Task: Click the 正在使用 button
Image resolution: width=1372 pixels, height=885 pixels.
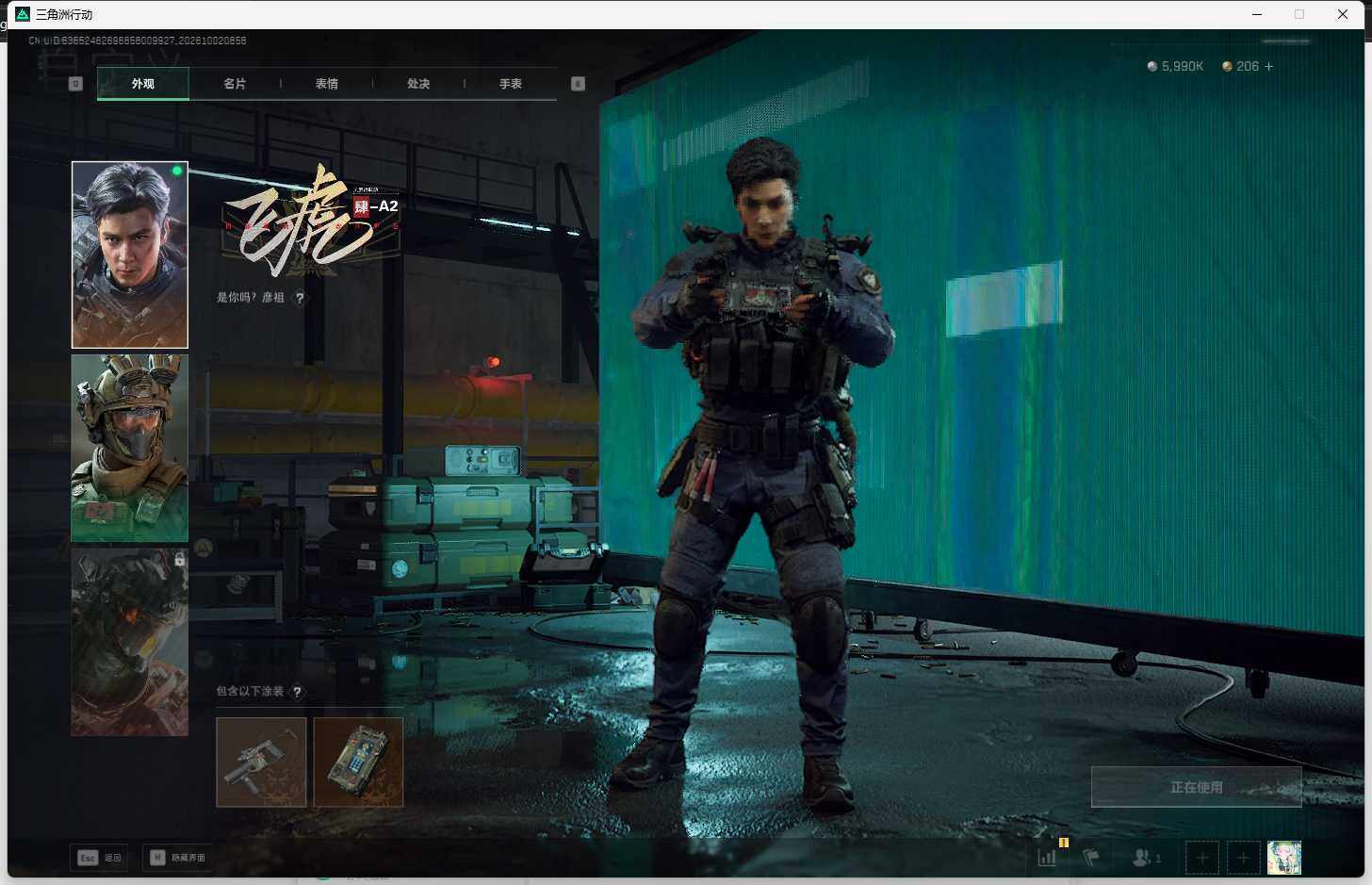Action: point(1197,787)
